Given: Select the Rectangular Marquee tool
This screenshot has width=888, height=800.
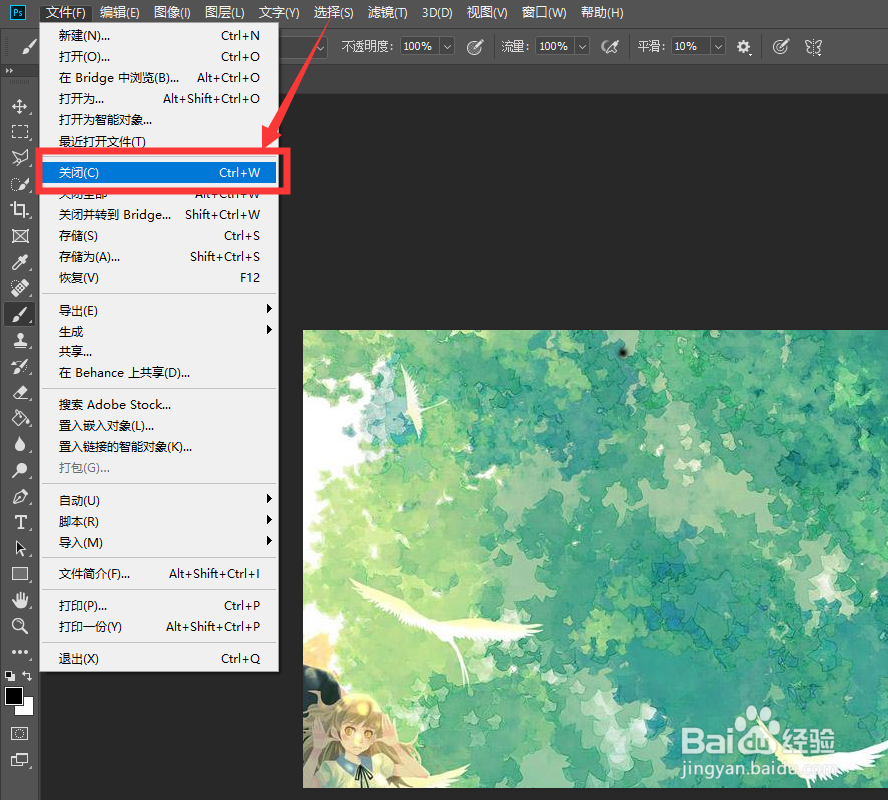Looking at the screenshot, I should click(x=20, y=132).
